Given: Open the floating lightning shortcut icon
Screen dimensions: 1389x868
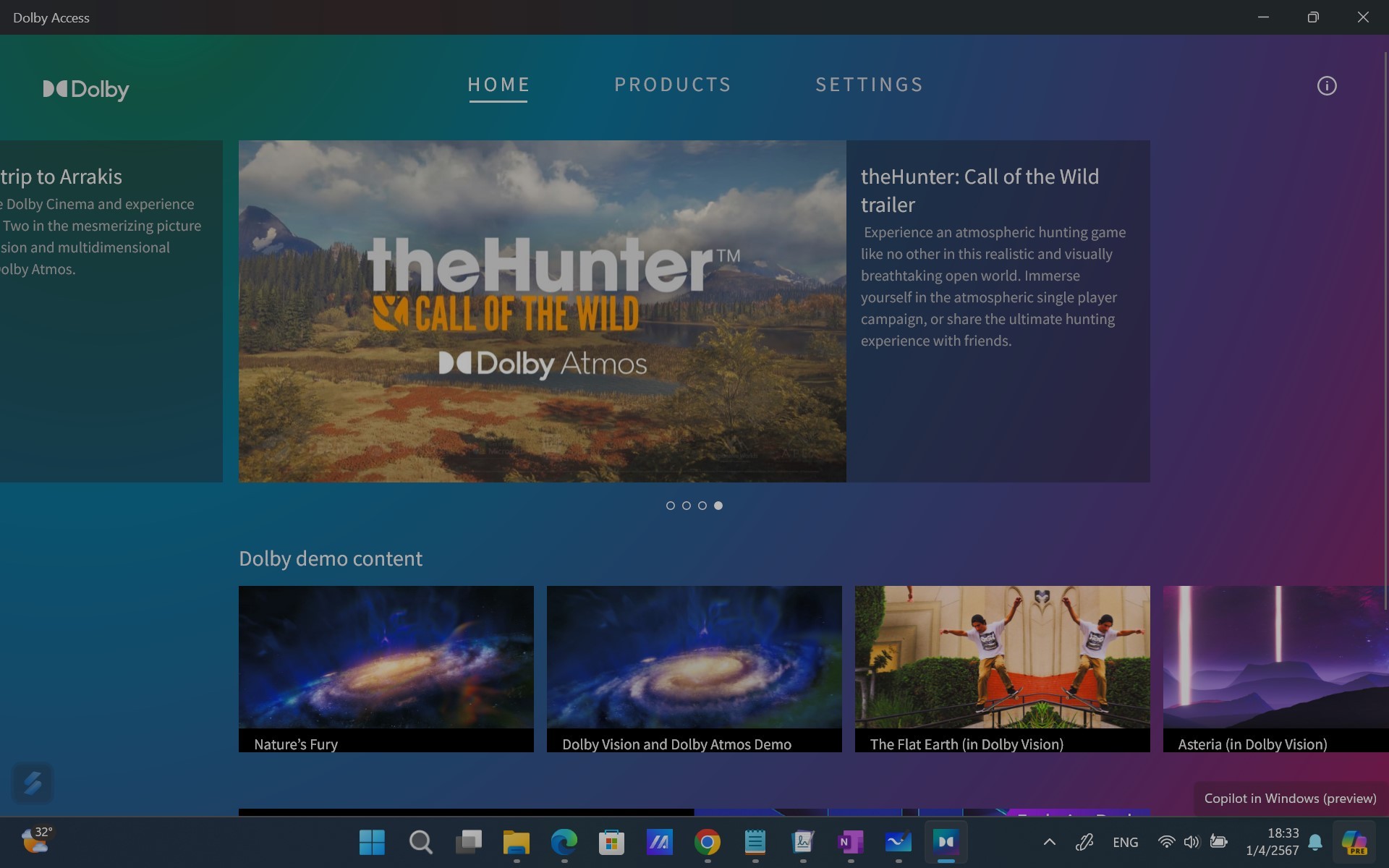Looking at the screenshot, I should coord(33,783).
